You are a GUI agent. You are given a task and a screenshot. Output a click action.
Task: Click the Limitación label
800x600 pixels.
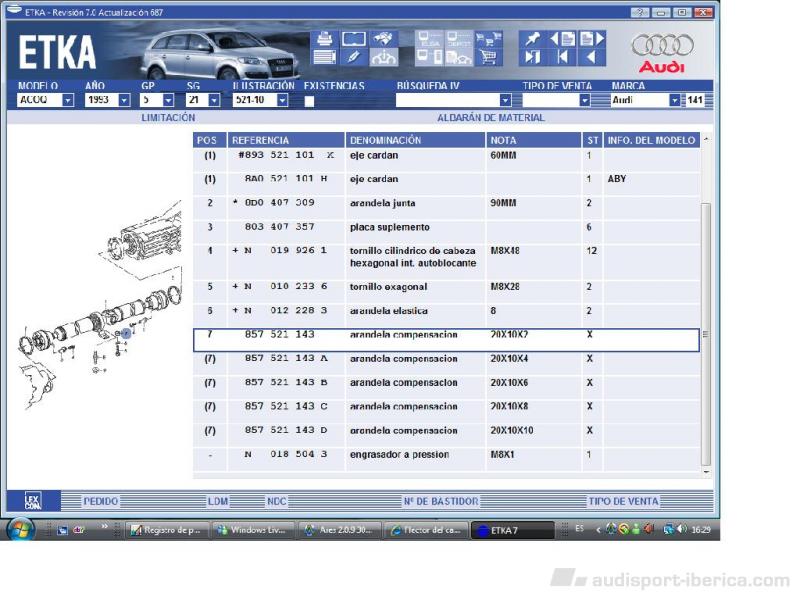168,118
